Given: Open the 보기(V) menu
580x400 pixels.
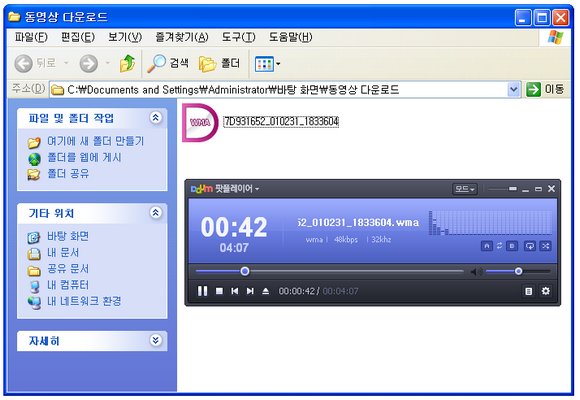Looking at the screenshot, I should tap(125, 37).
